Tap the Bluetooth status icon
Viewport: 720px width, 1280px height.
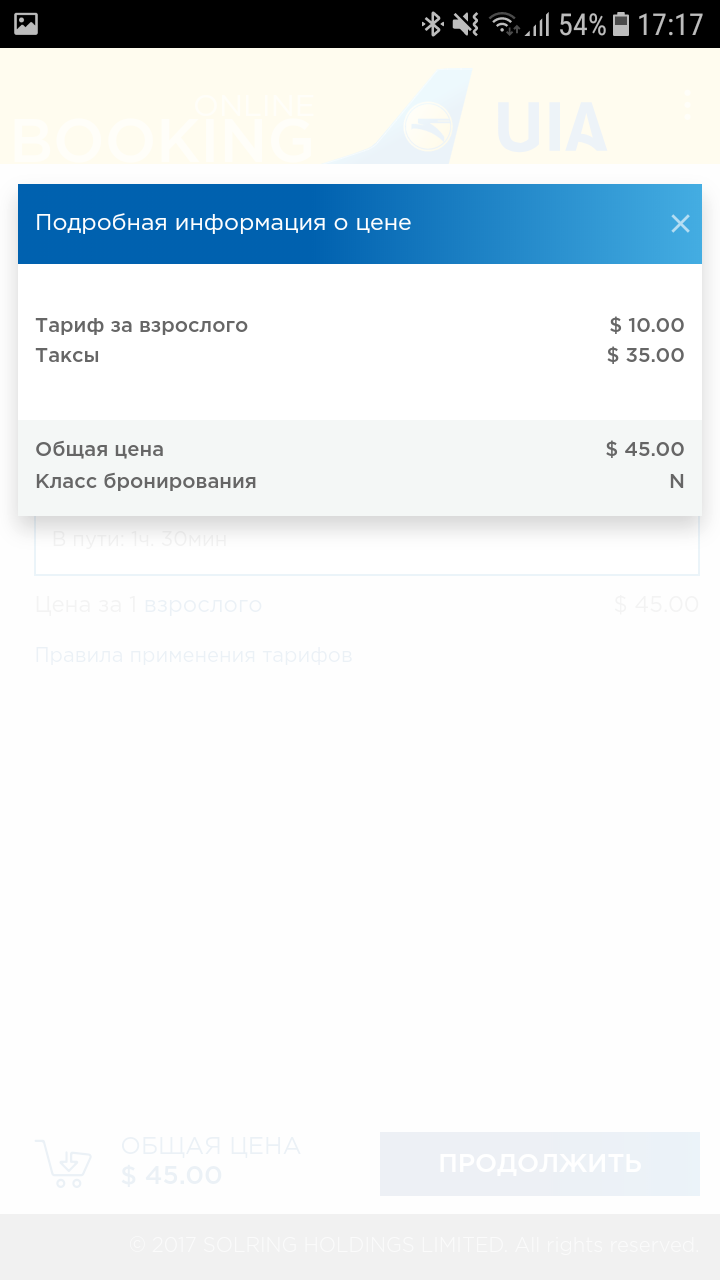(432, 24)
